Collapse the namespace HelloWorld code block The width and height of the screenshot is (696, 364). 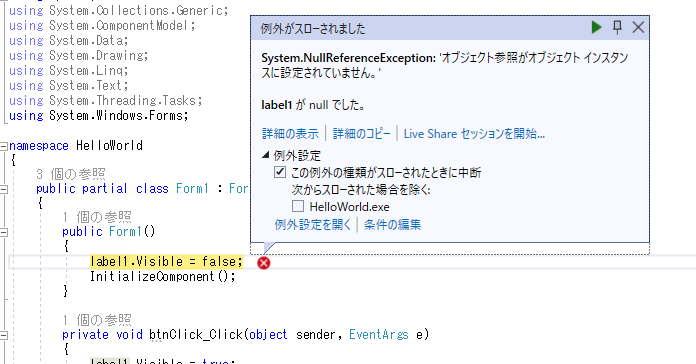[4, 146]
